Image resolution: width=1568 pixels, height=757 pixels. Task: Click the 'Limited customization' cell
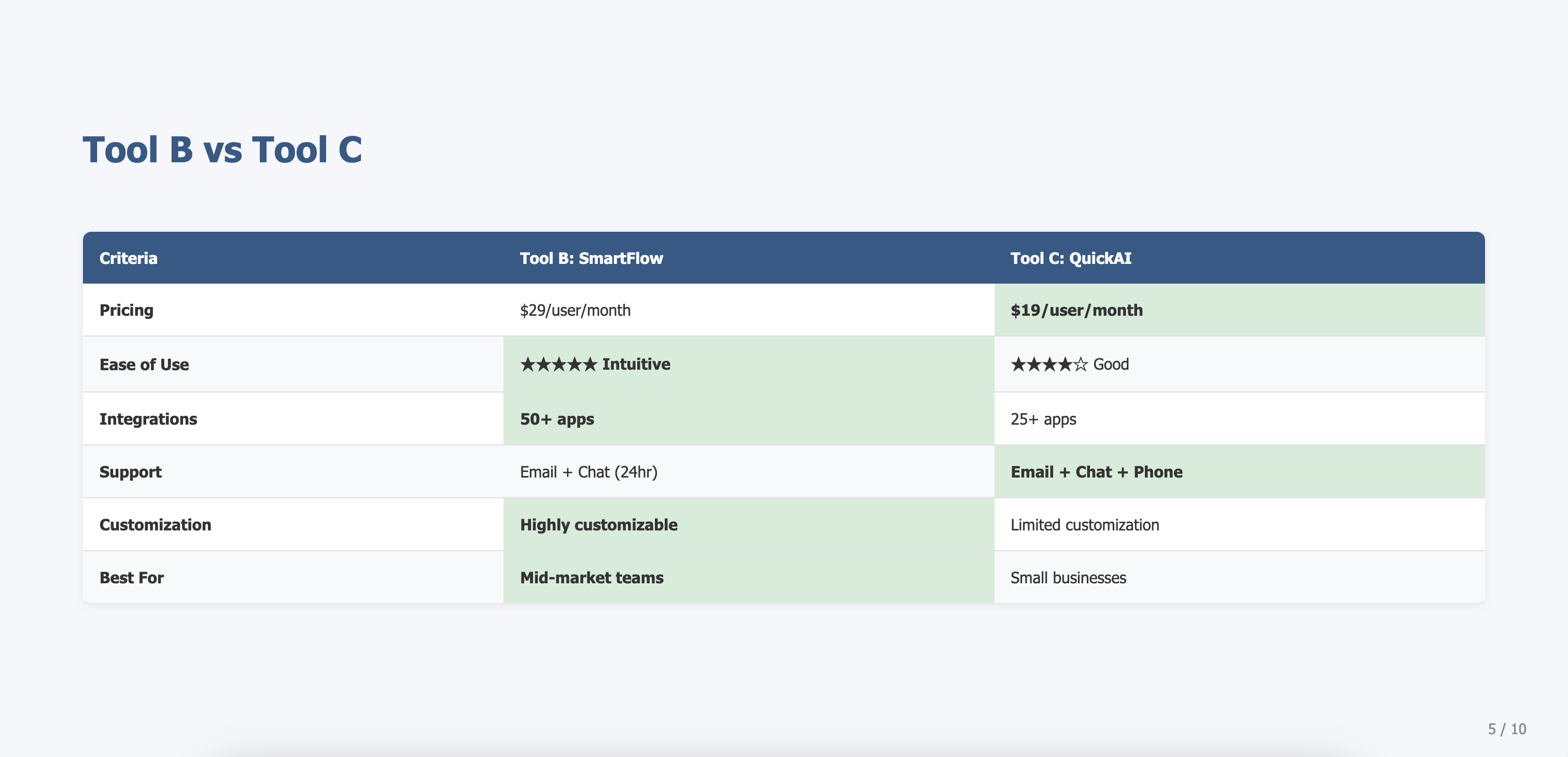1085,525
